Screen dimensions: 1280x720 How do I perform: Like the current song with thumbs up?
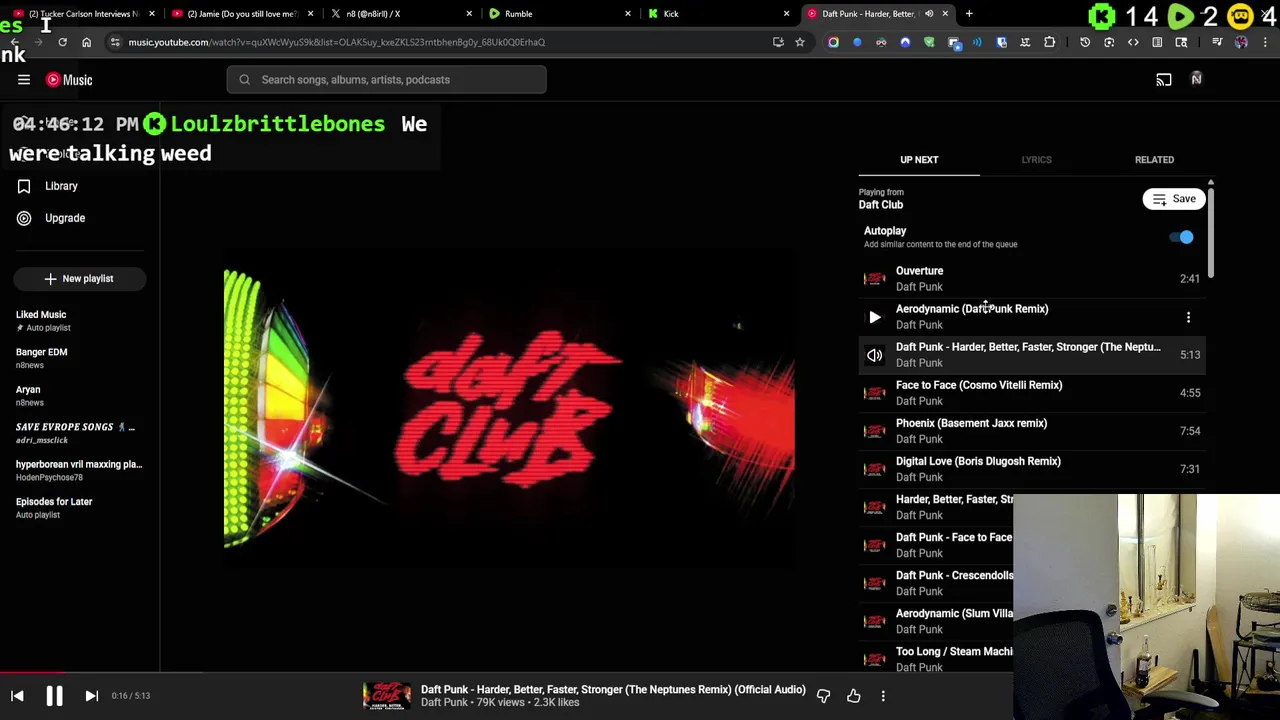click(853, 696)
